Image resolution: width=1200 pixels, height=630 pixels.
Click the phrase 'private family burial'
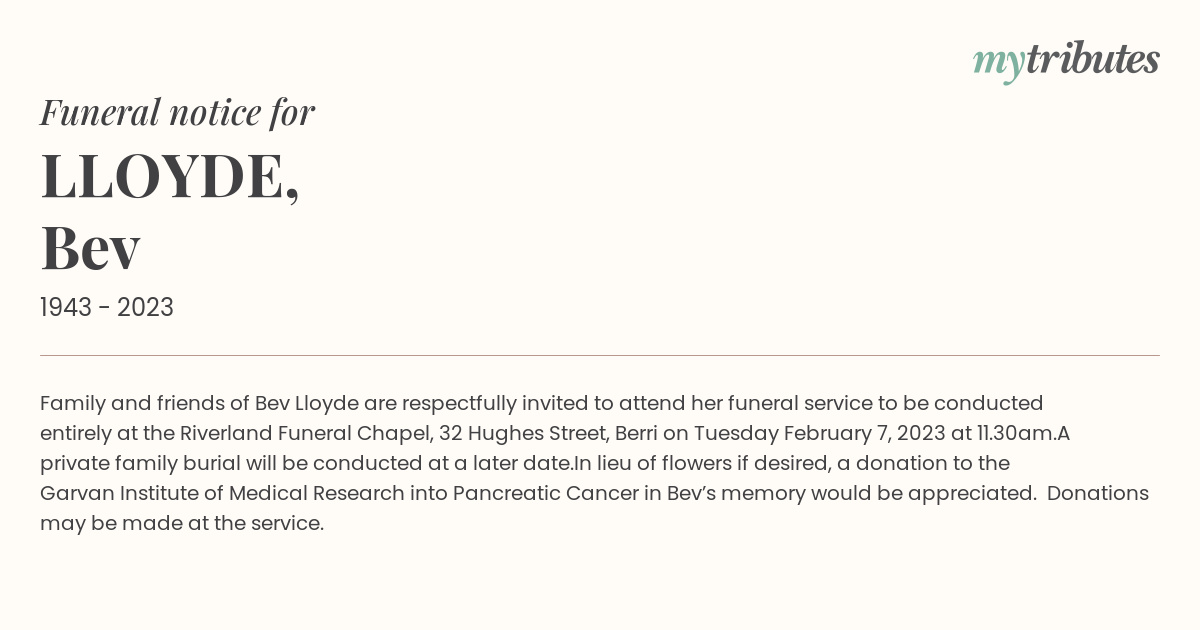coord(146,464)
